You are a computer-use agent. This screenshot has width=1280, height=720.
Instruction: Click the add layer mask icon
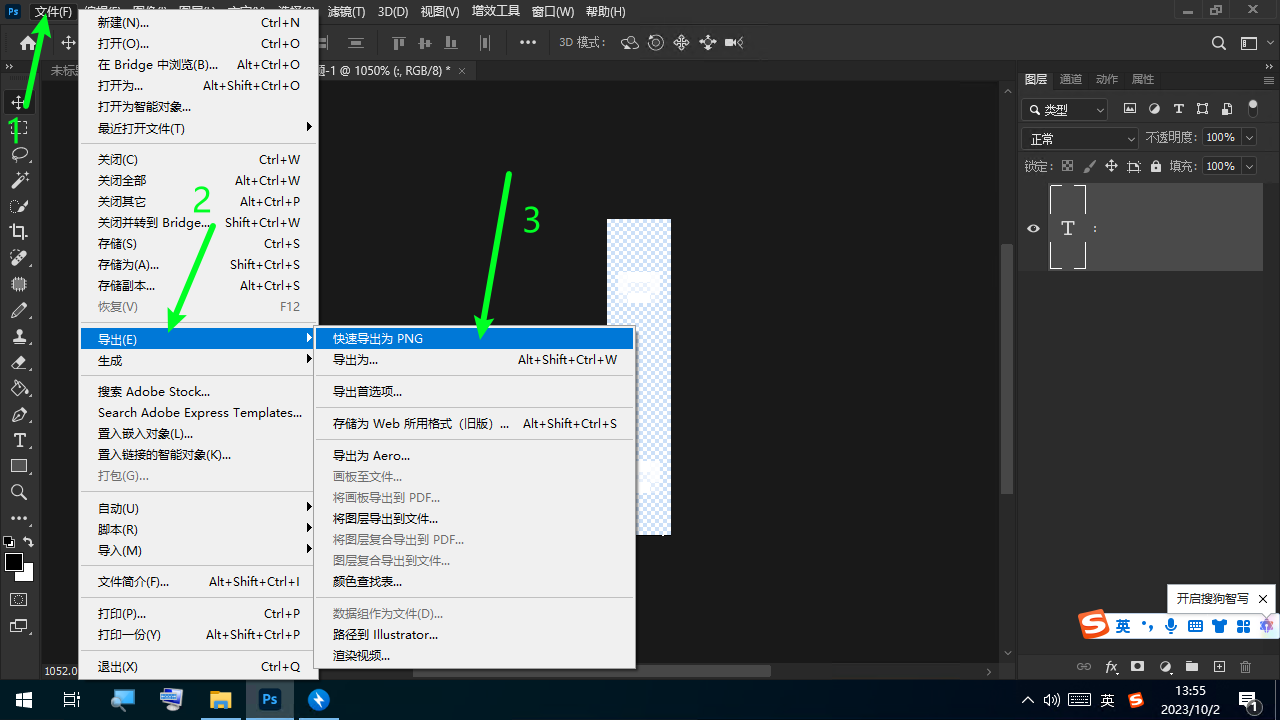(1137, 667)
